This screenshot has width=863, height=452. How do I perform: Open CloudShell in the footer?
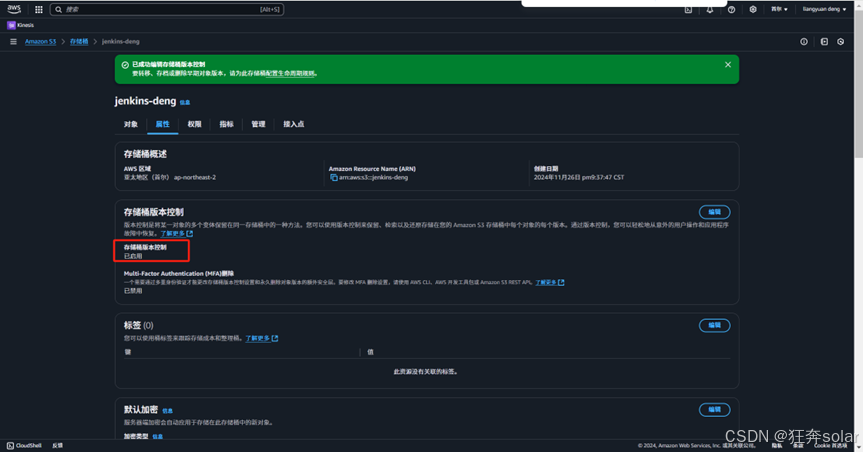24,445
